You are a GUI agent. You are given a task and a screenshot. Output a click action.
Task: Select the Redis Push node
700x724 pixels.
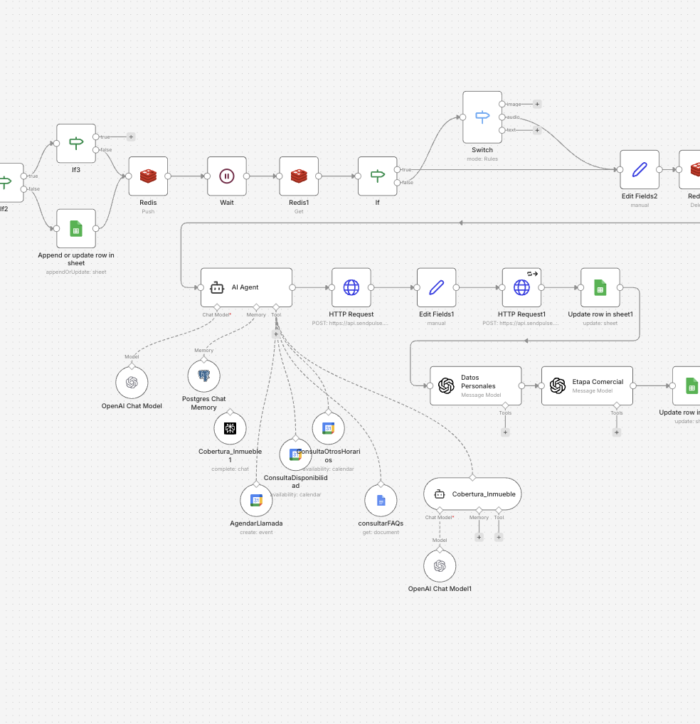pos(148,176)
